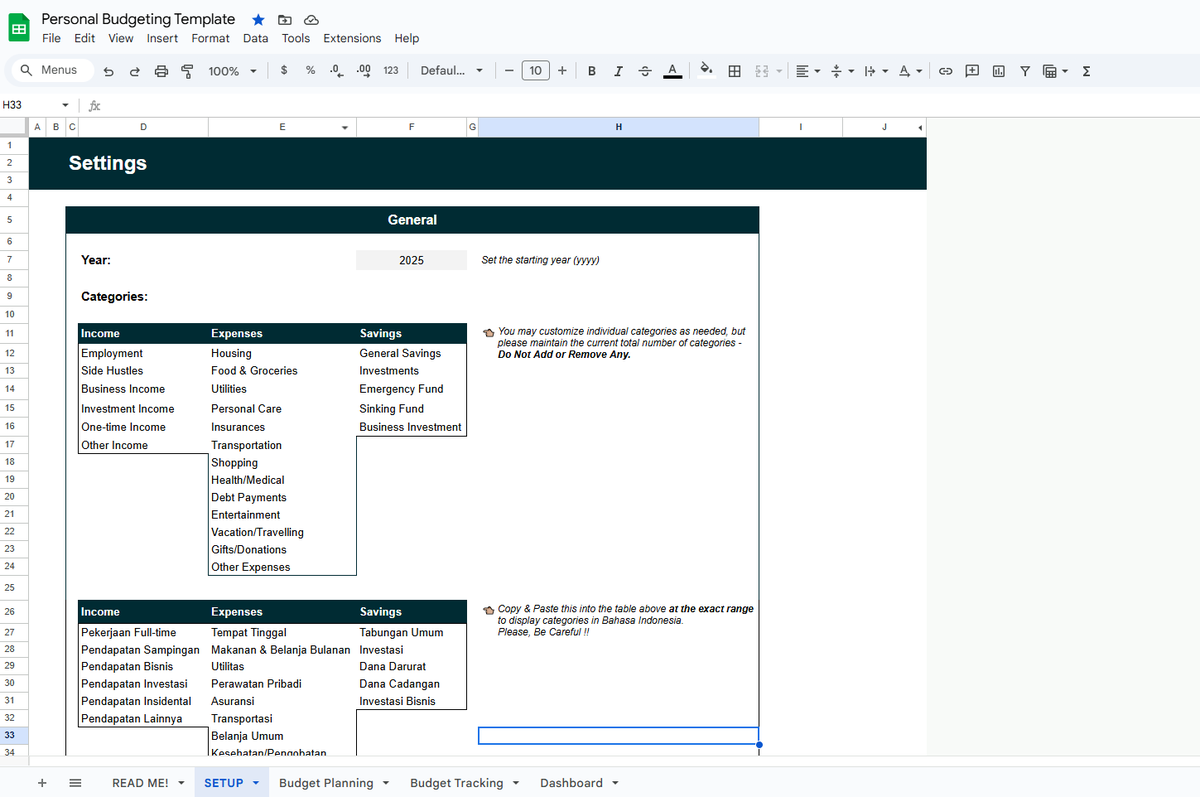This screenshot has height=797, width=1200.
Task: Toggle bold formatting
Action: (592, 71)
